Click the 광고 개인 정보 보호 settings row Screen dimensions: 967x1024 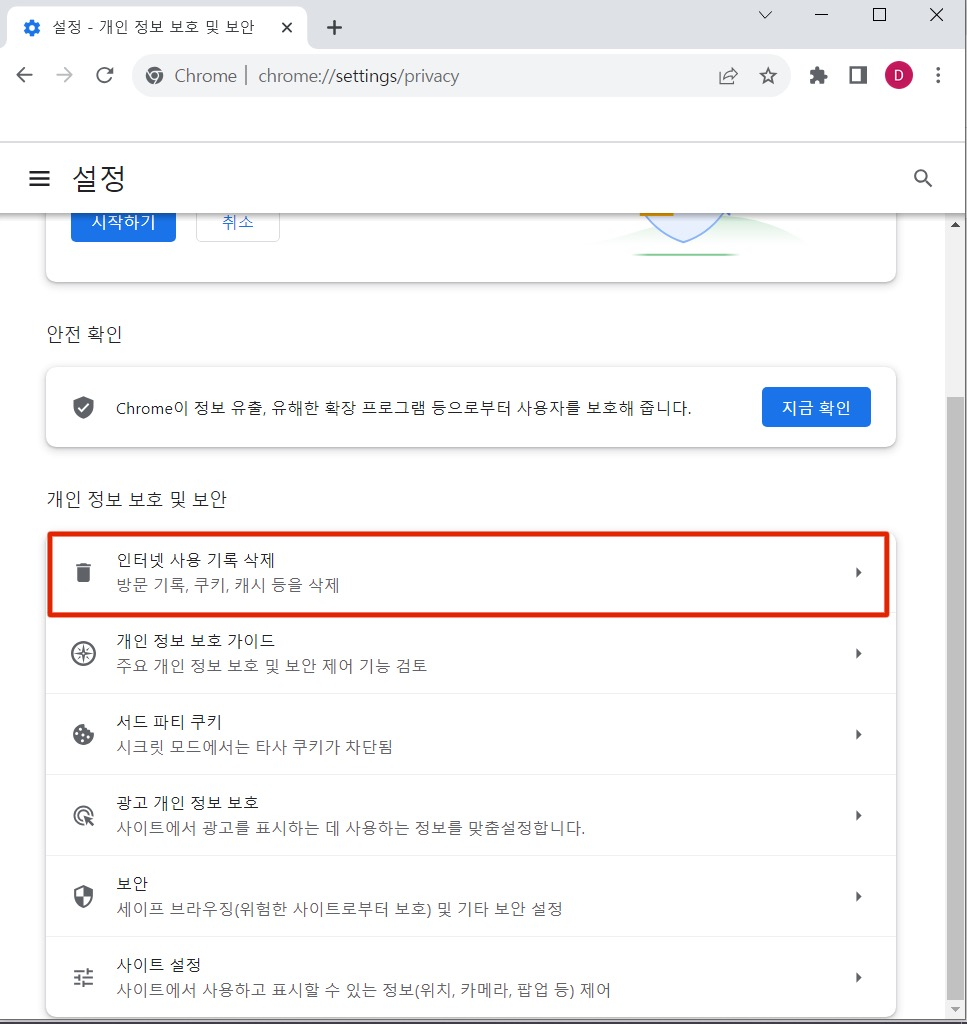470,814
